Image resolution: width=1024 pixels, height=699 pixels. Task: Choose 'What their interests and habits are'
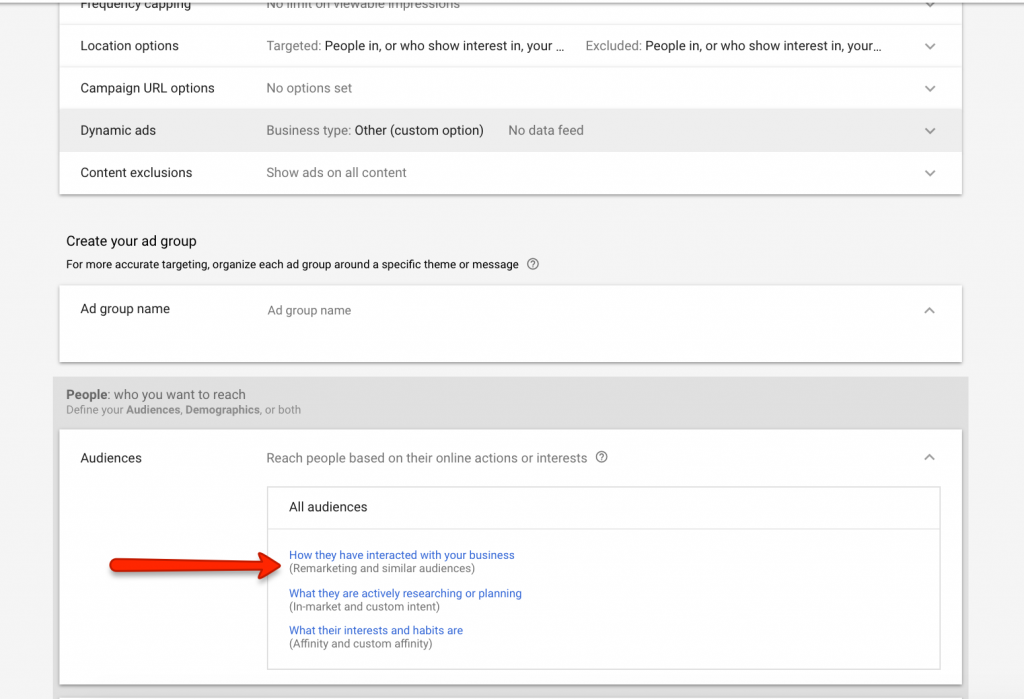pos(375,631)
